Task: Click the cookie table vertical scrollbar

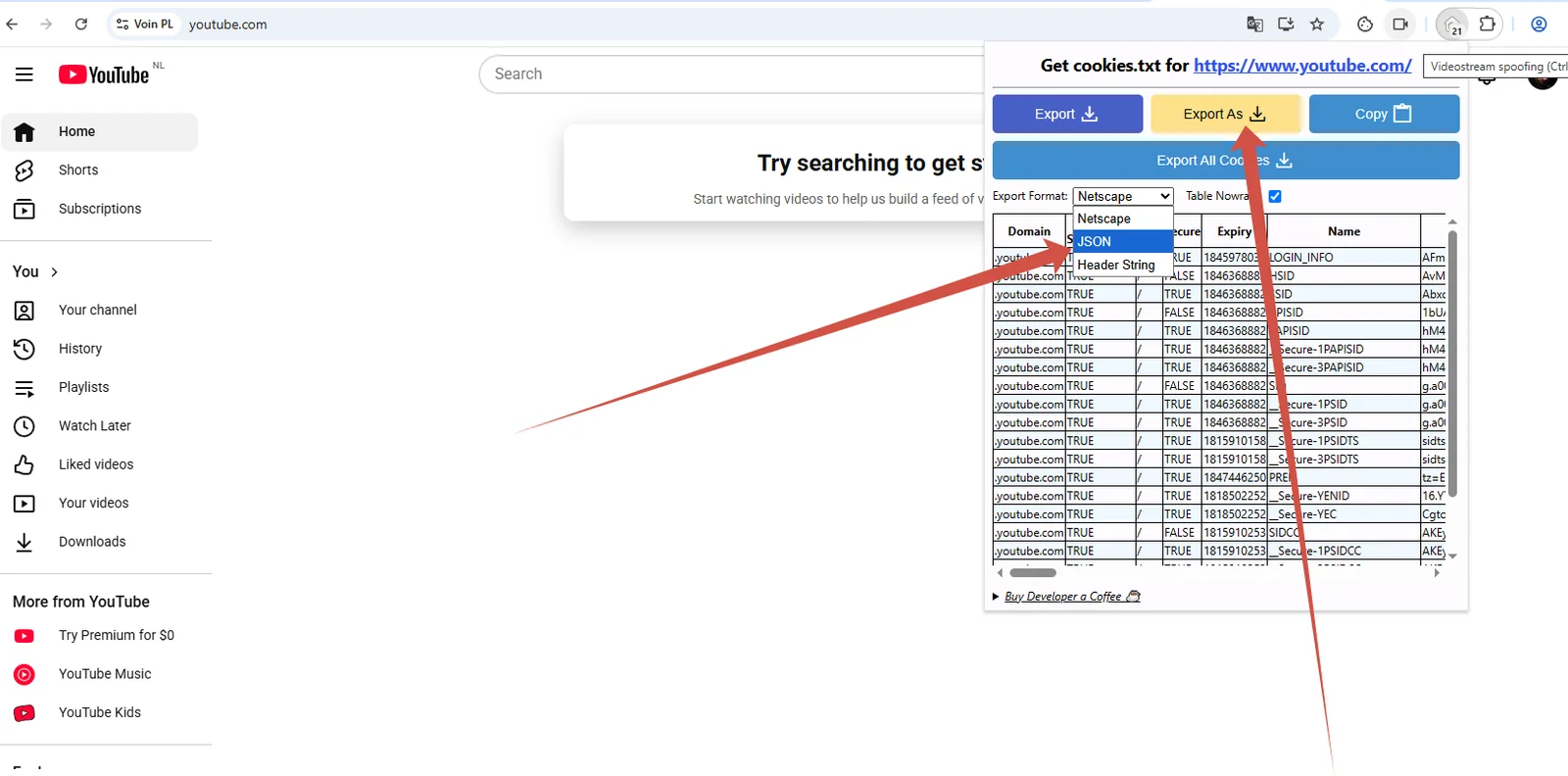Action: pyautogui.click(x=1452, y=363)
